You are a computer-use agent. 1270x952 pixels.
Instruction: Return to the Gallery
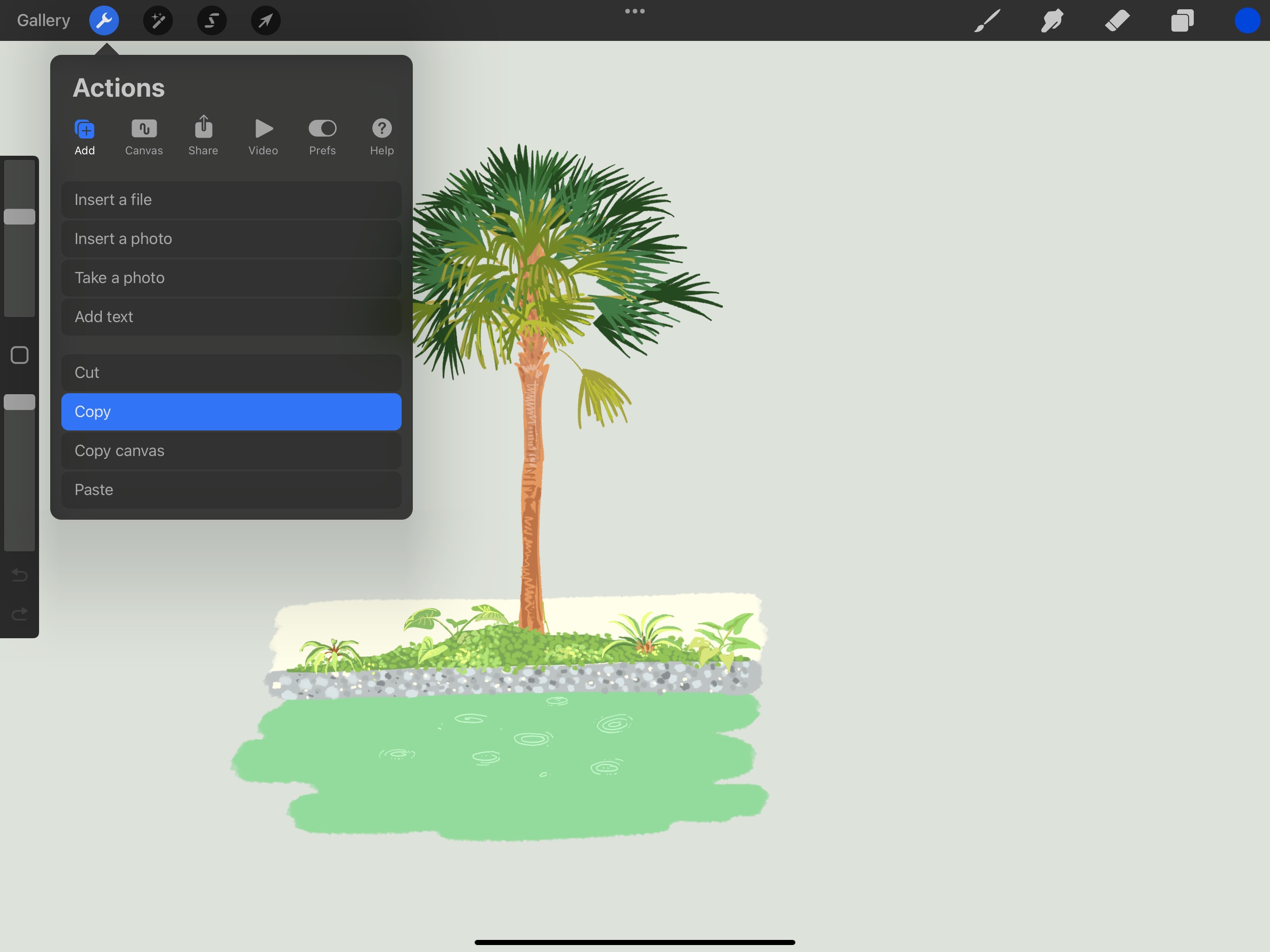(42, 20)
